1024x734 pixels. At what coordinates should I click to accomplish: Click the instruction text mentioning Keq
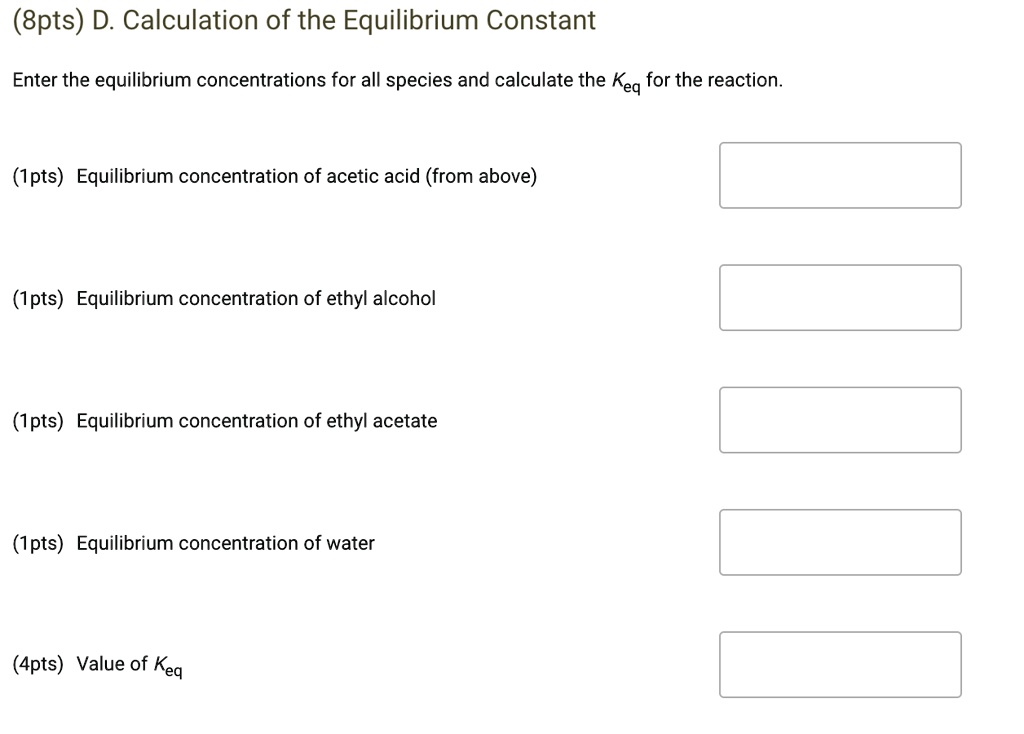click(x=395, y=79)
